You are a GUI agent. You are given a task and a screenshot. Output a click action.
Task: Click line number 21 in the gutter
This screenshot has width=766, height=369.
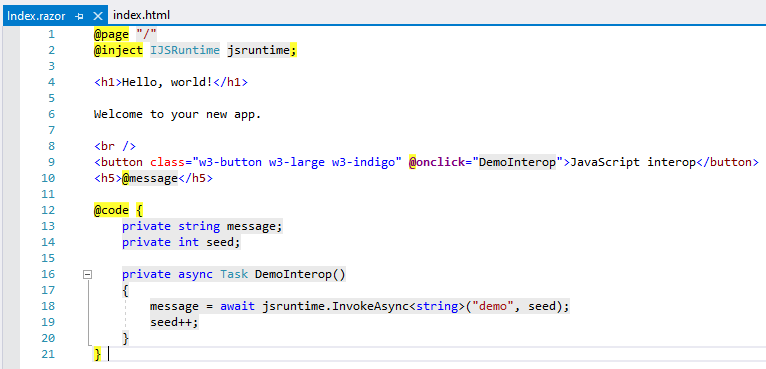tap(48, 354)
